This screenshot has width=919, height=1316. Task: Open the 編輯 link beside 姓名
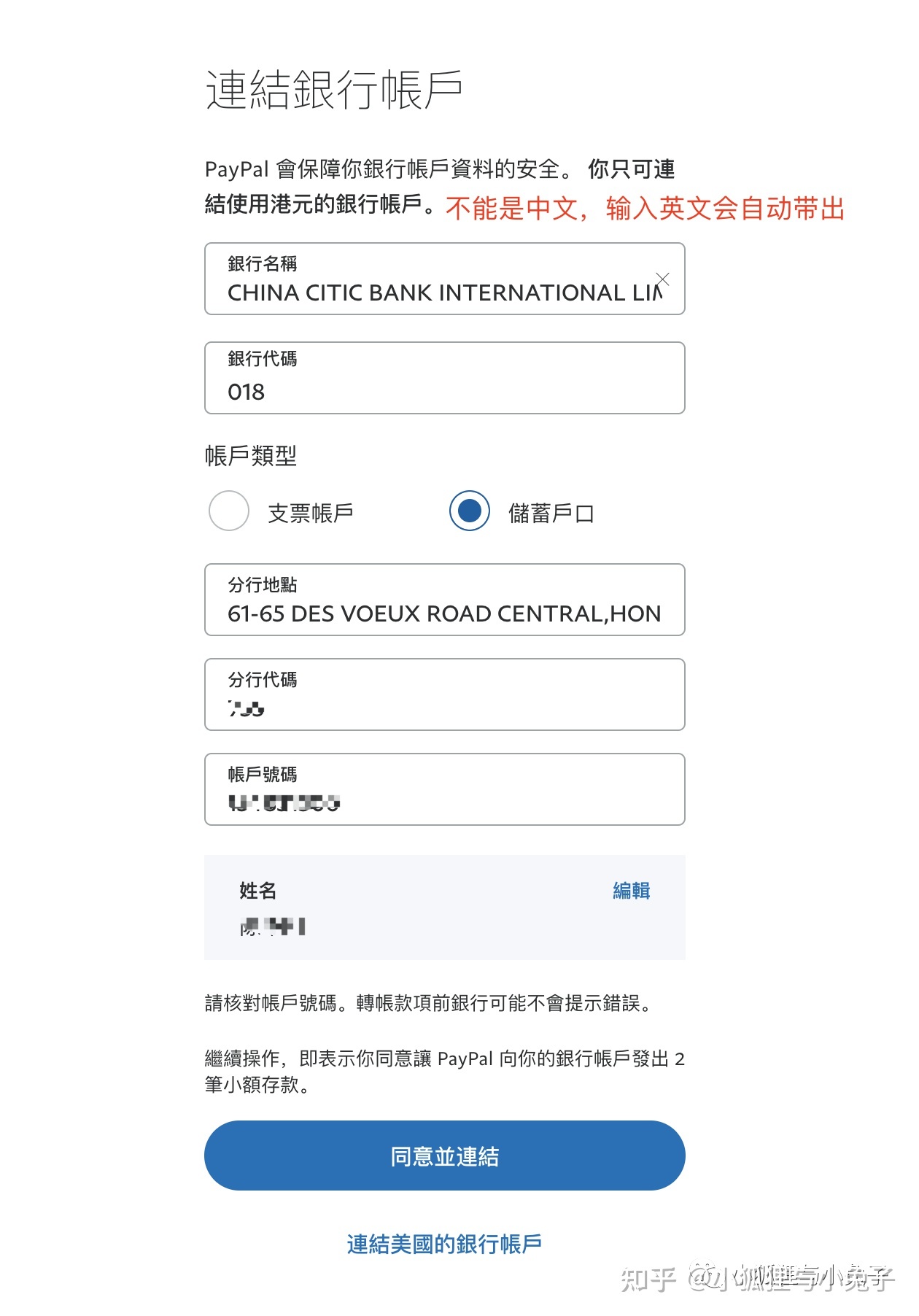click(632, 891)
